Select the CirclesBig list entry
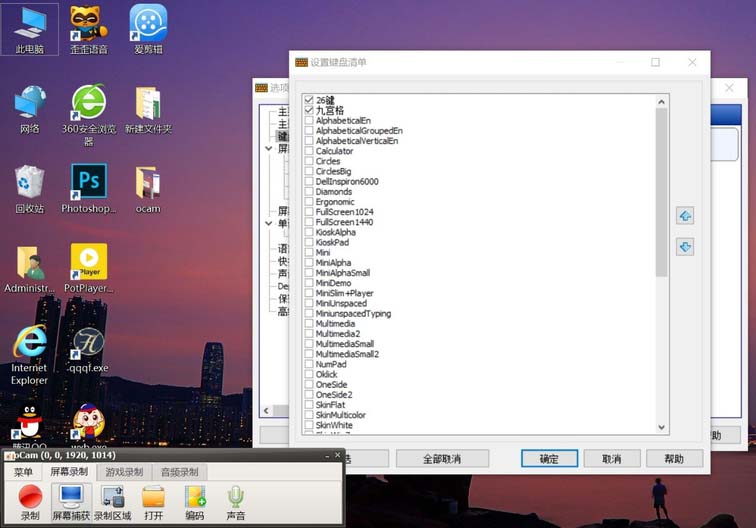756x528 pixels. point(333,171)
